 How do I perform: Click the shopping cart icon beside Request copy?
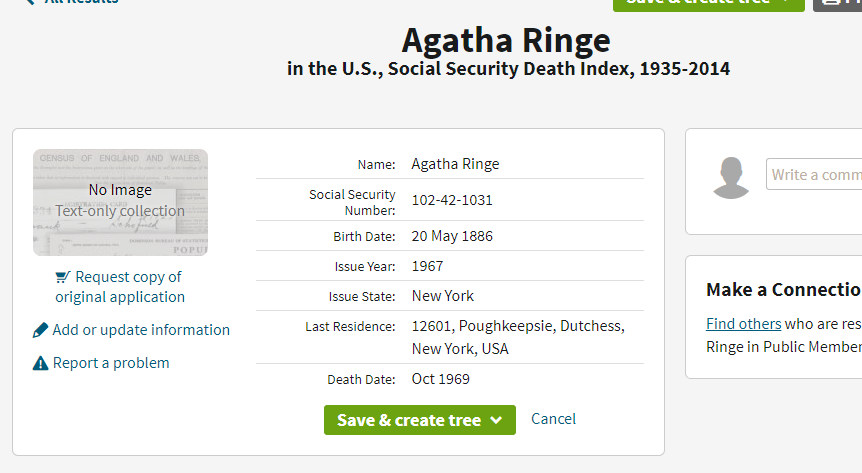click(63, 277)
